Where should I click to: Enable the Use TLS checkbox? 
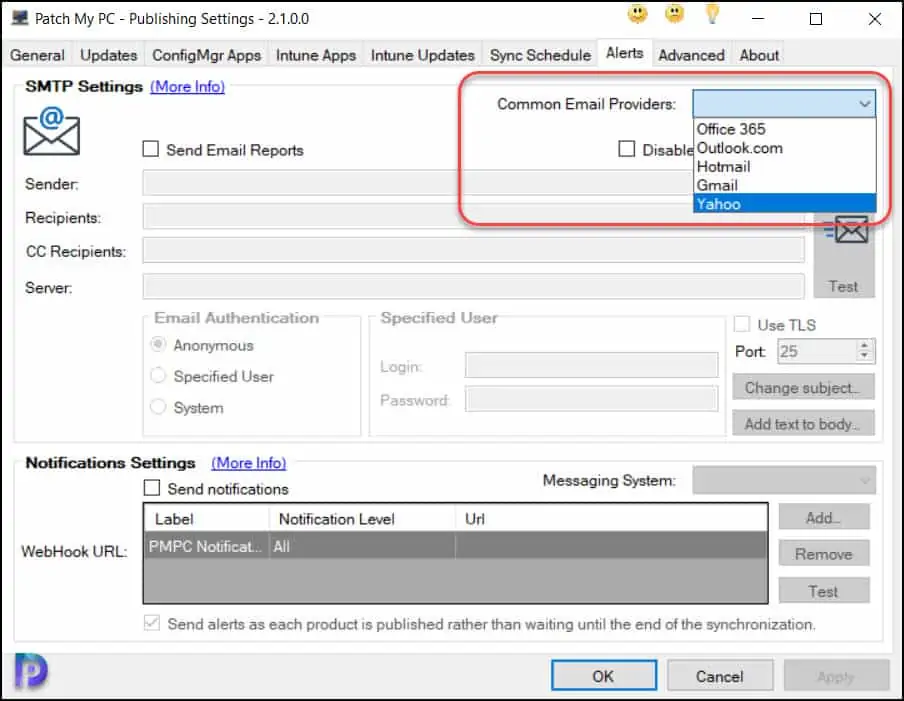click(742, 324)
